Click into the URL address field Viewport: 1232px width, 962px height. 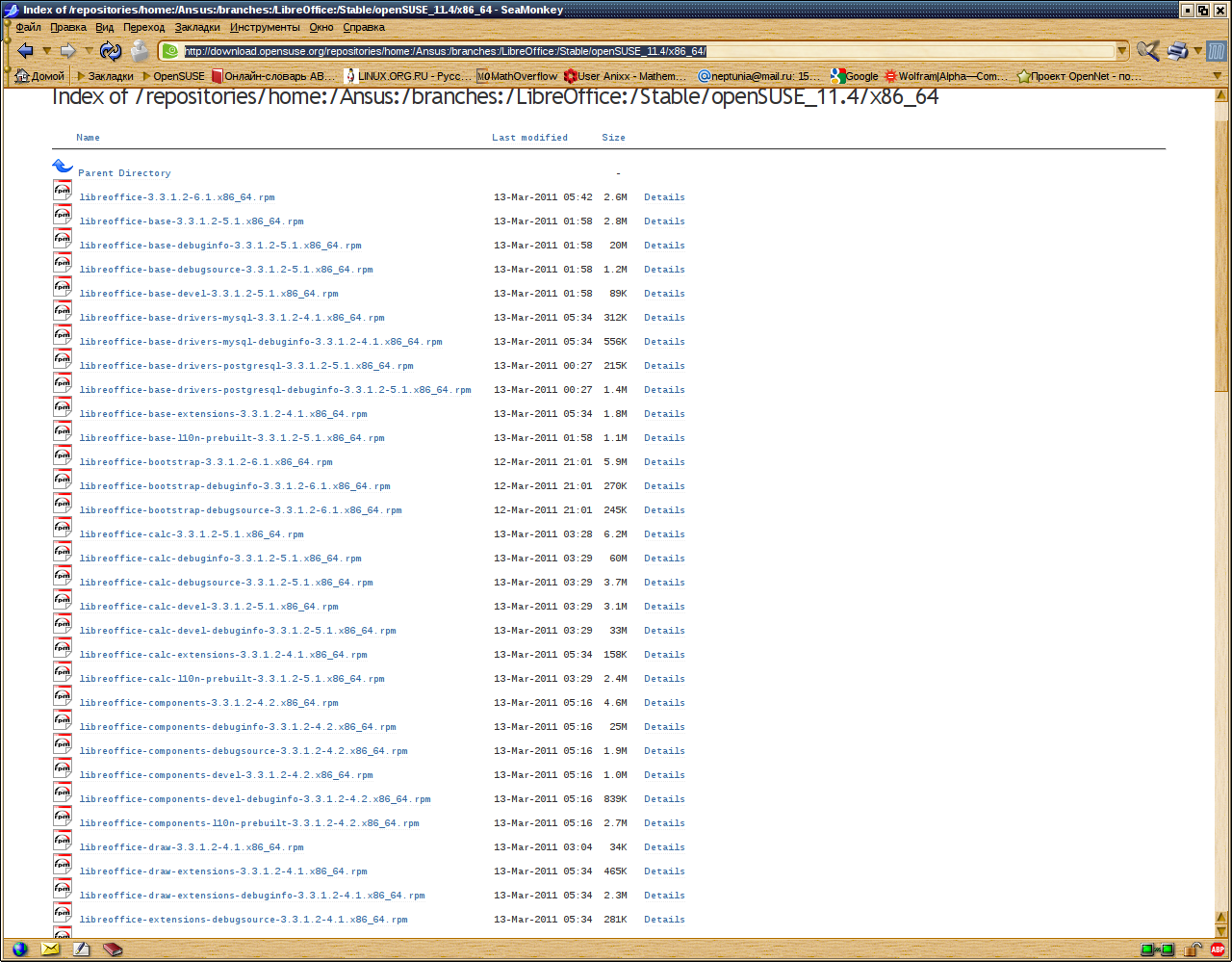[647, 51]
